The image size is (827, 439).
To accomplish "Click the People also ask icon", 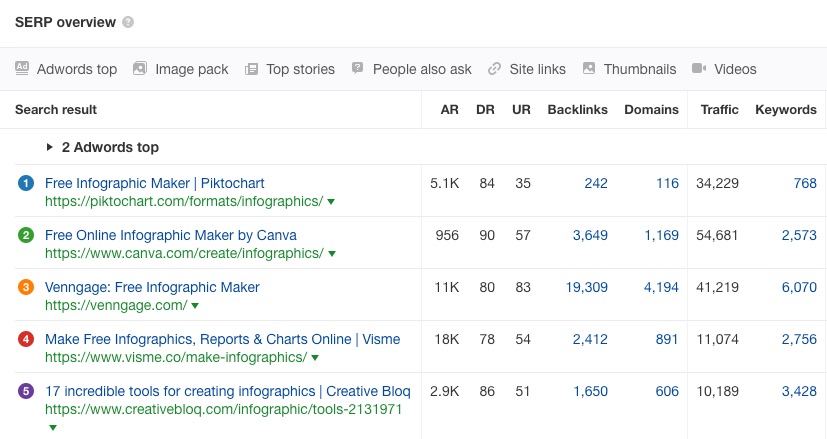I will pos(358,68).
